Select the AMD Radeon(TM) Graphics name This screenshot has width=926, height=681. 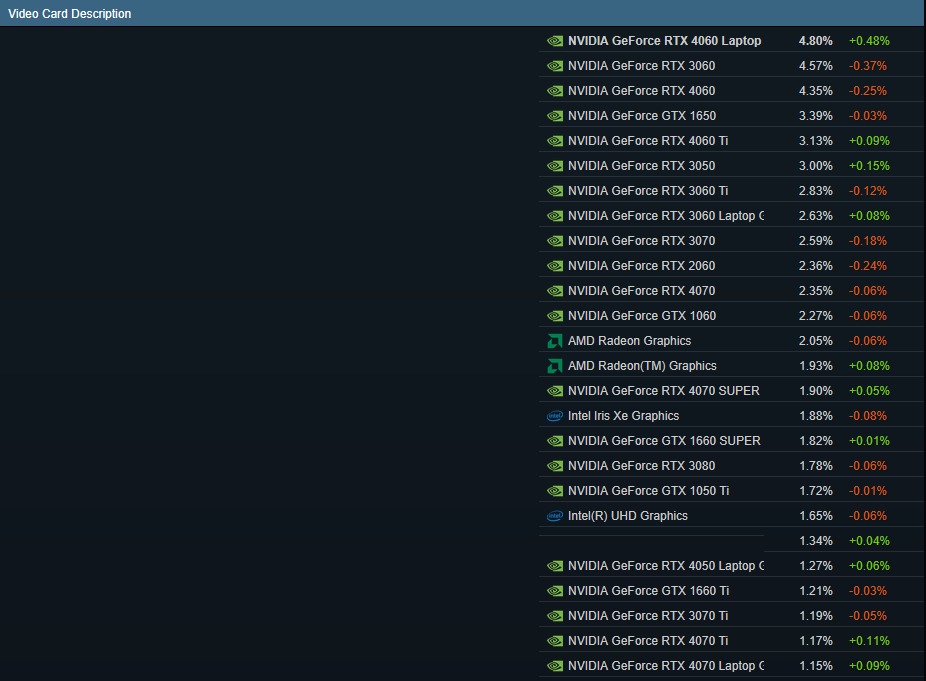pyautogui.click(x=642, y=366)
